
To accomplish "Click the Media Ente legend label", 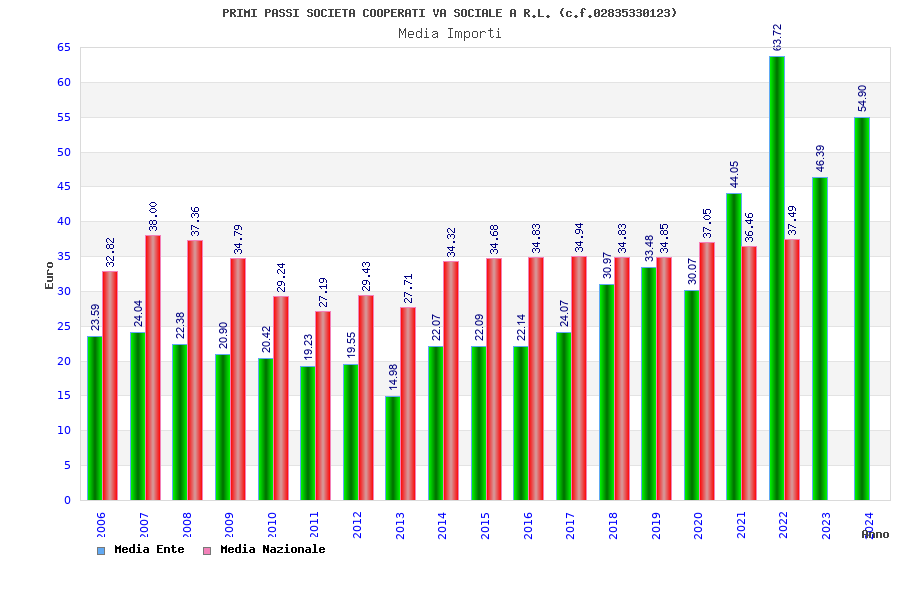I will (149, 549).
